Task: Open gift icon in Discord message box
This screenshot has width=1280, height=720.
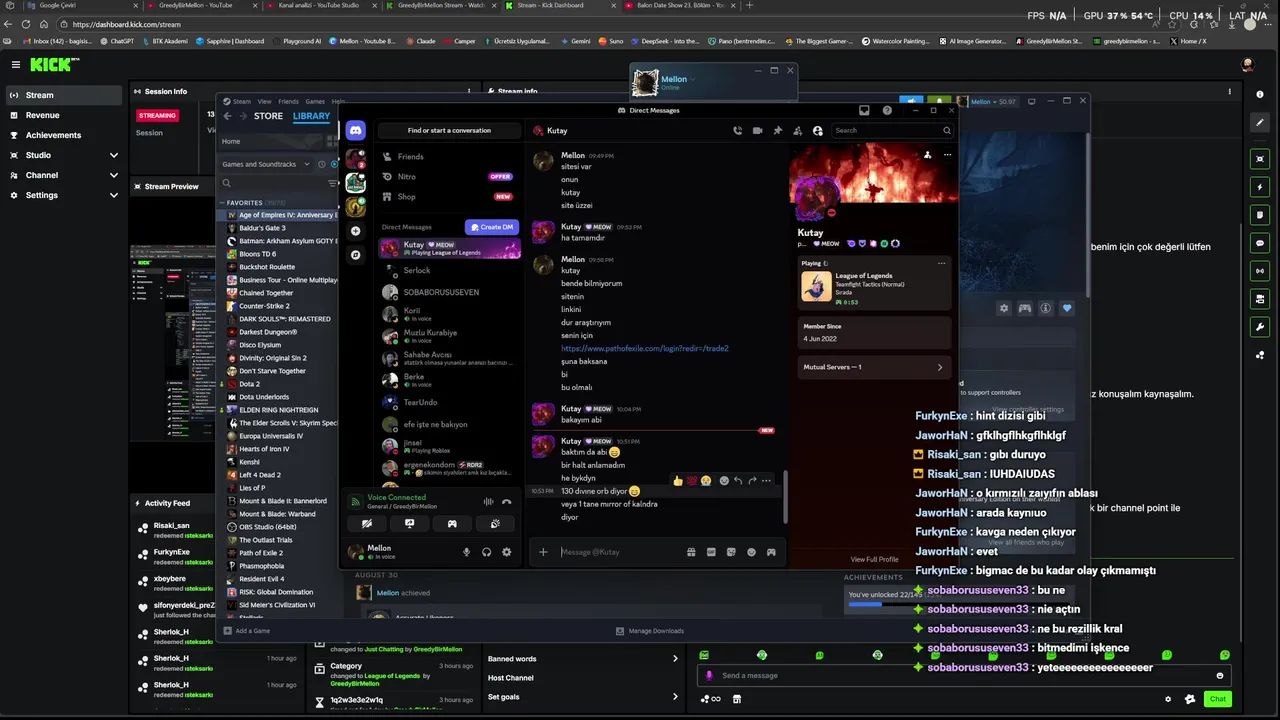Action: pyautogui.click(x=691, y=552)
